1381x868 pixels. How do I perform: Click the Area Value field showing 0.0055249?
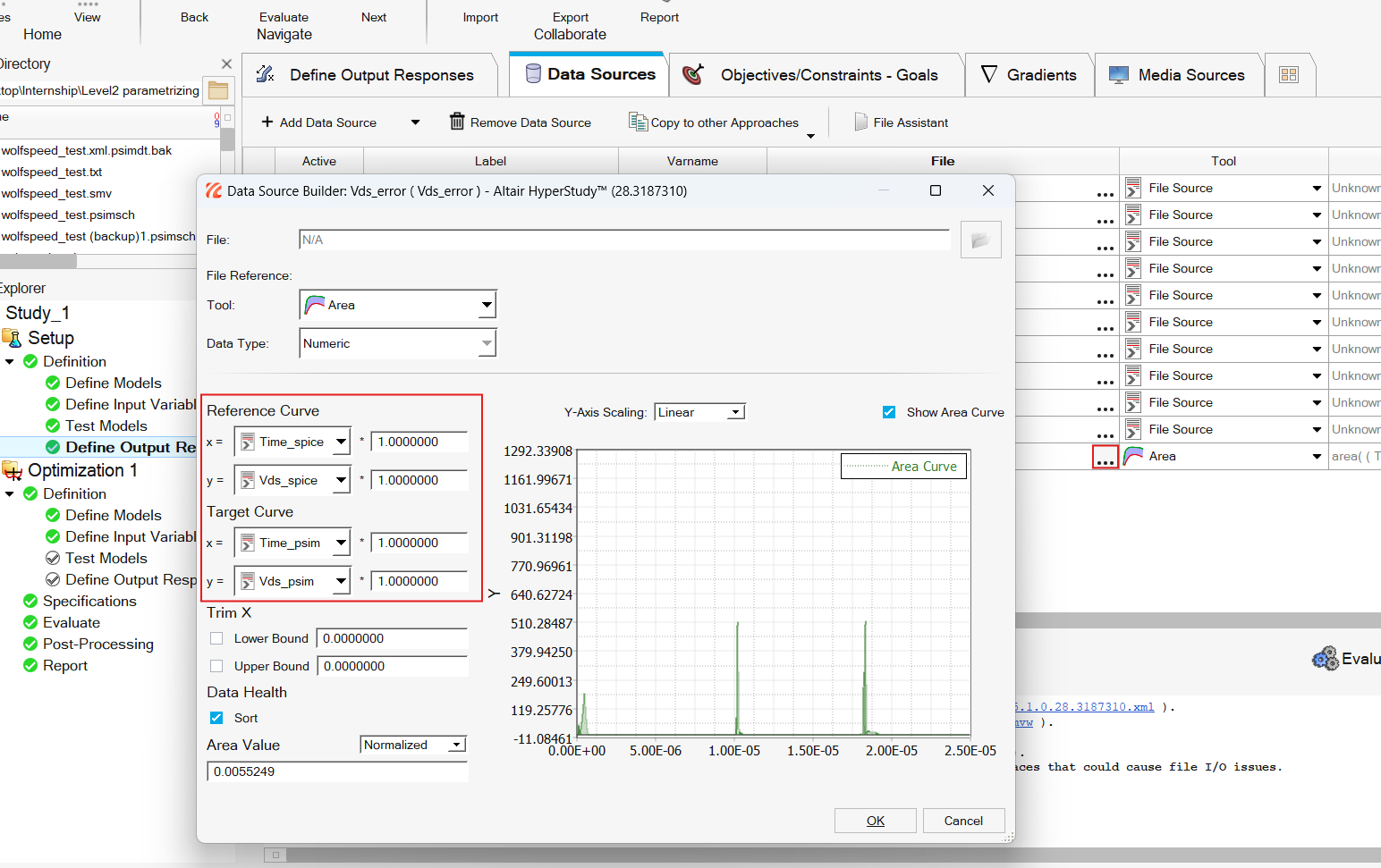337,771
